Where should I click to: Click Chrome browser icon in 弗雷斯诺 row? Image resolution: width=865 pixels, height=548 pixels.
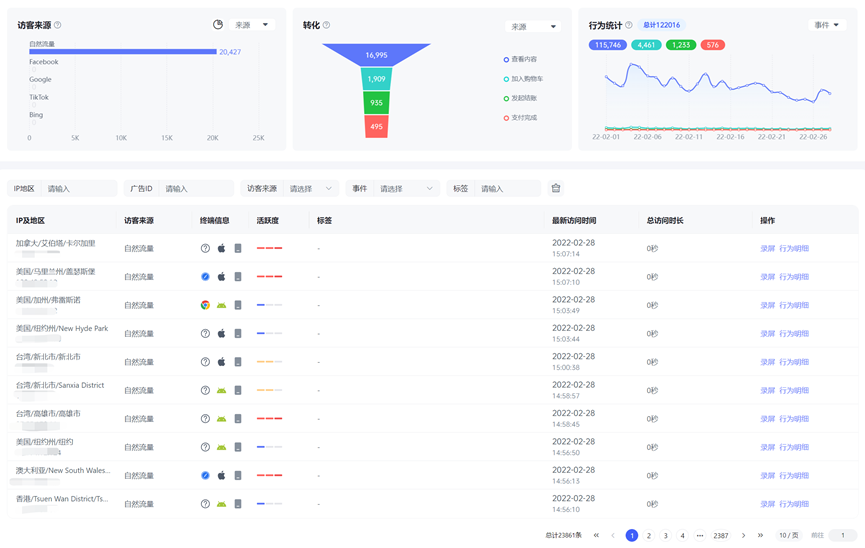[x=205, y=305]
